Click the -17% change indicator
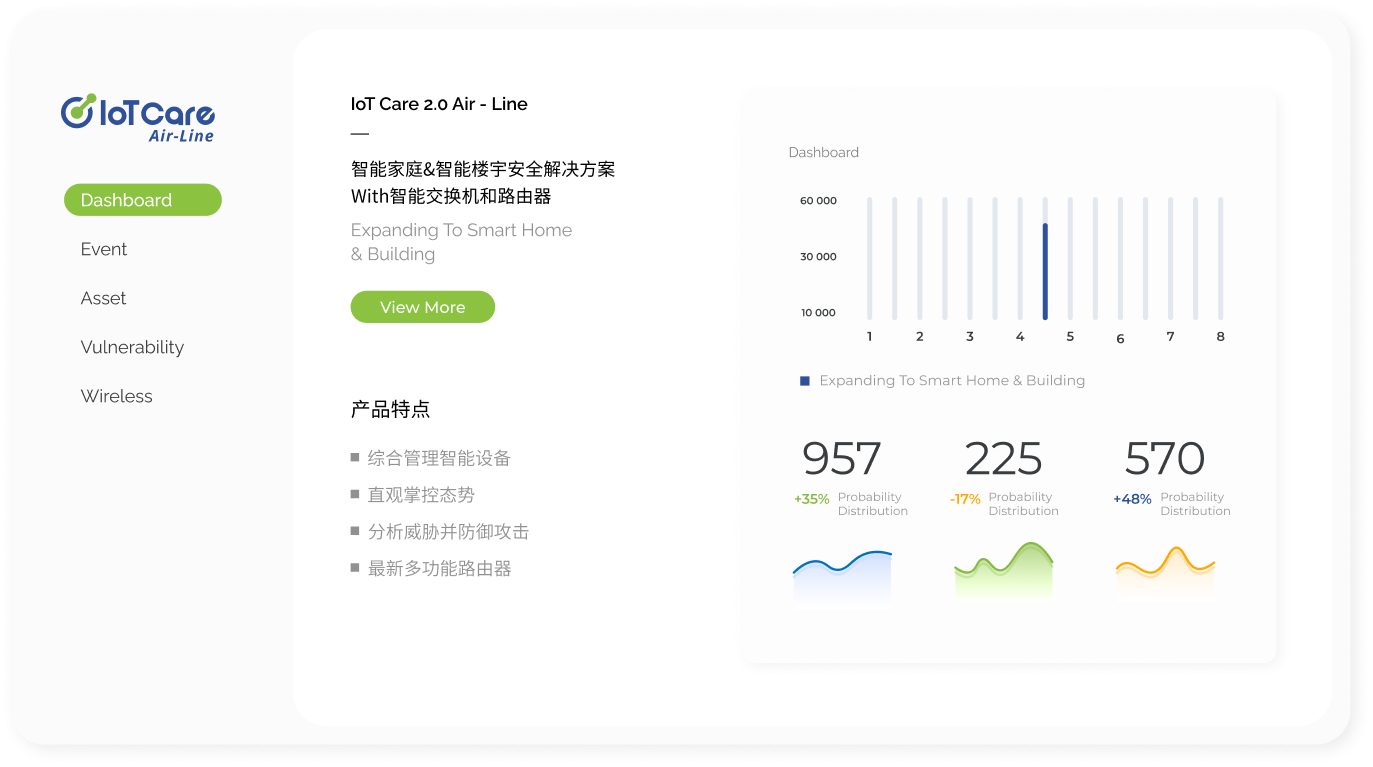This screenshot has width=1373, height=767. pyautogui.click(x=965, y=499)
